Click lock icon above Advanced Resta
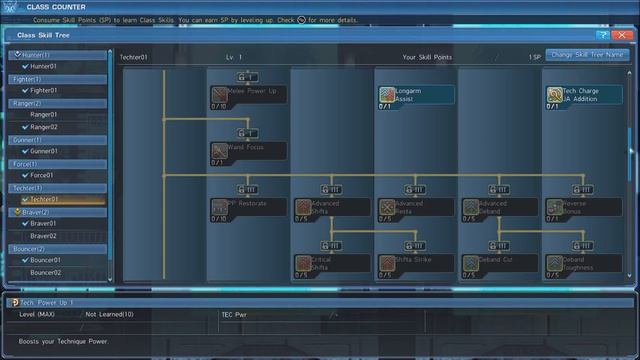The image size is (640, 360). [415, 189]
